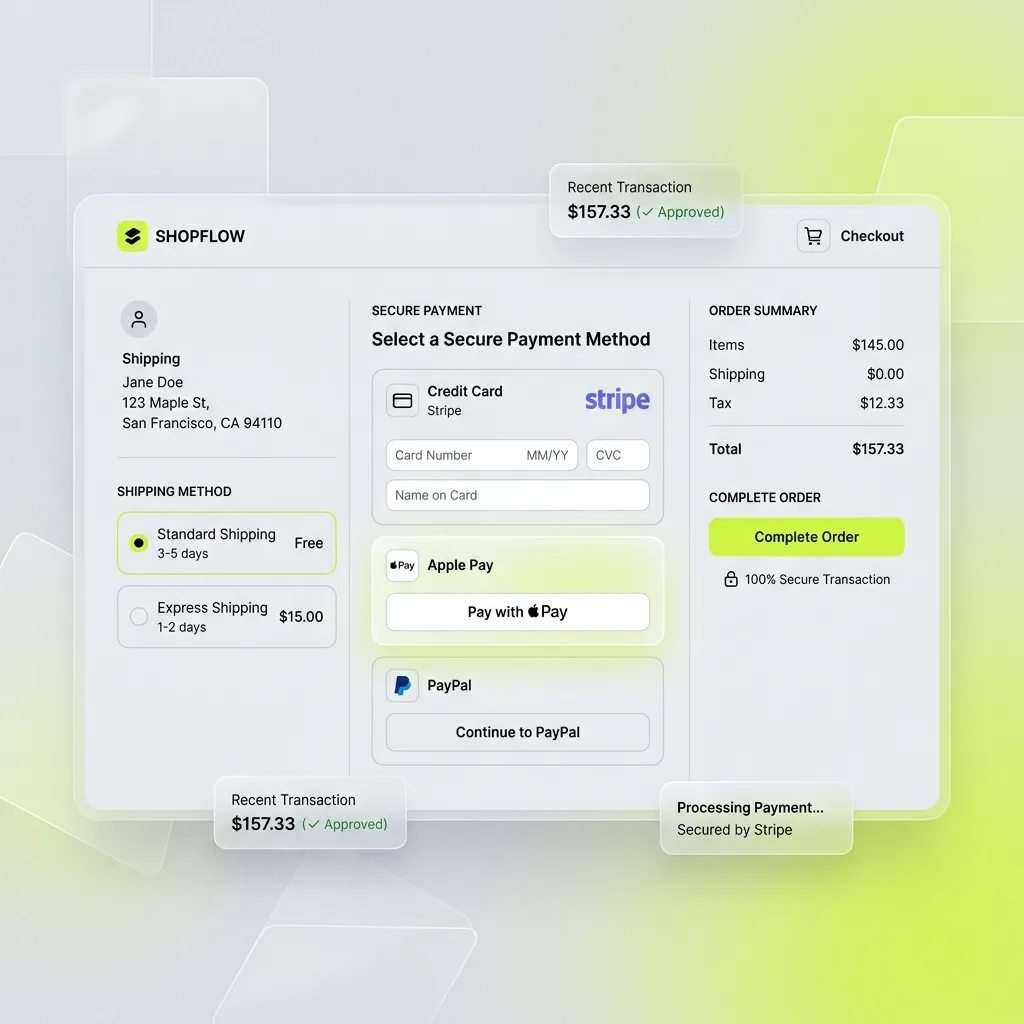Click Continue to PayPal button

click(517, 732)
